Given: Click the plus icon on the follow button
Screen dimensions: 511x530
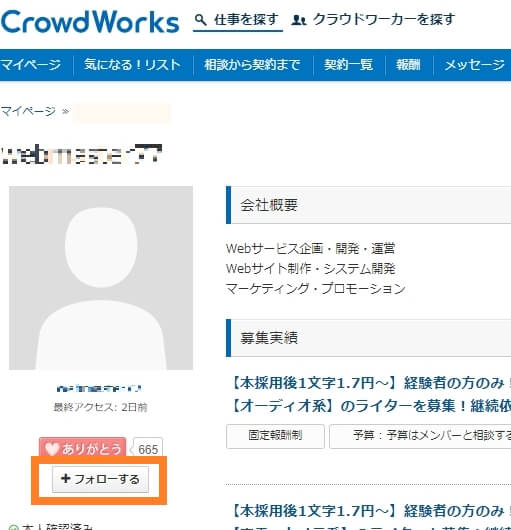Looking at the screenshot, I should pyautogui.click(x=65, y=478).
